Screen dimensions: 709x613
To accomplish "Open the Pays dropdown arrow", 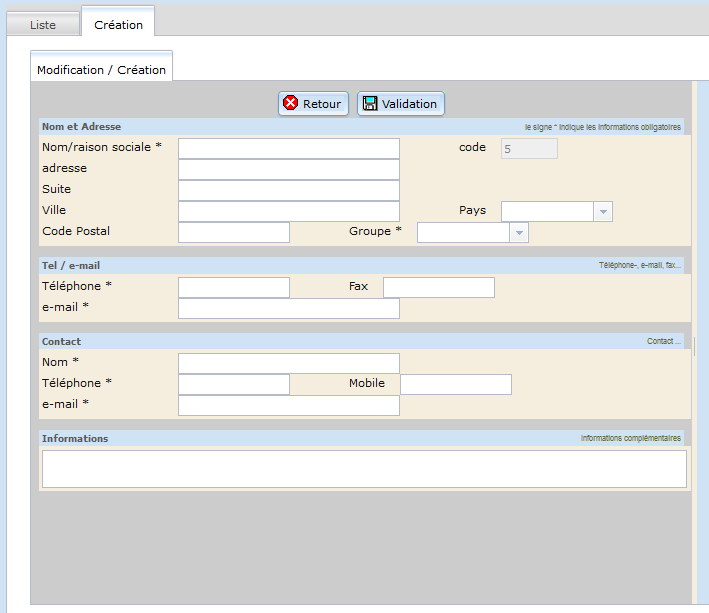I will [x=602, y=211].
